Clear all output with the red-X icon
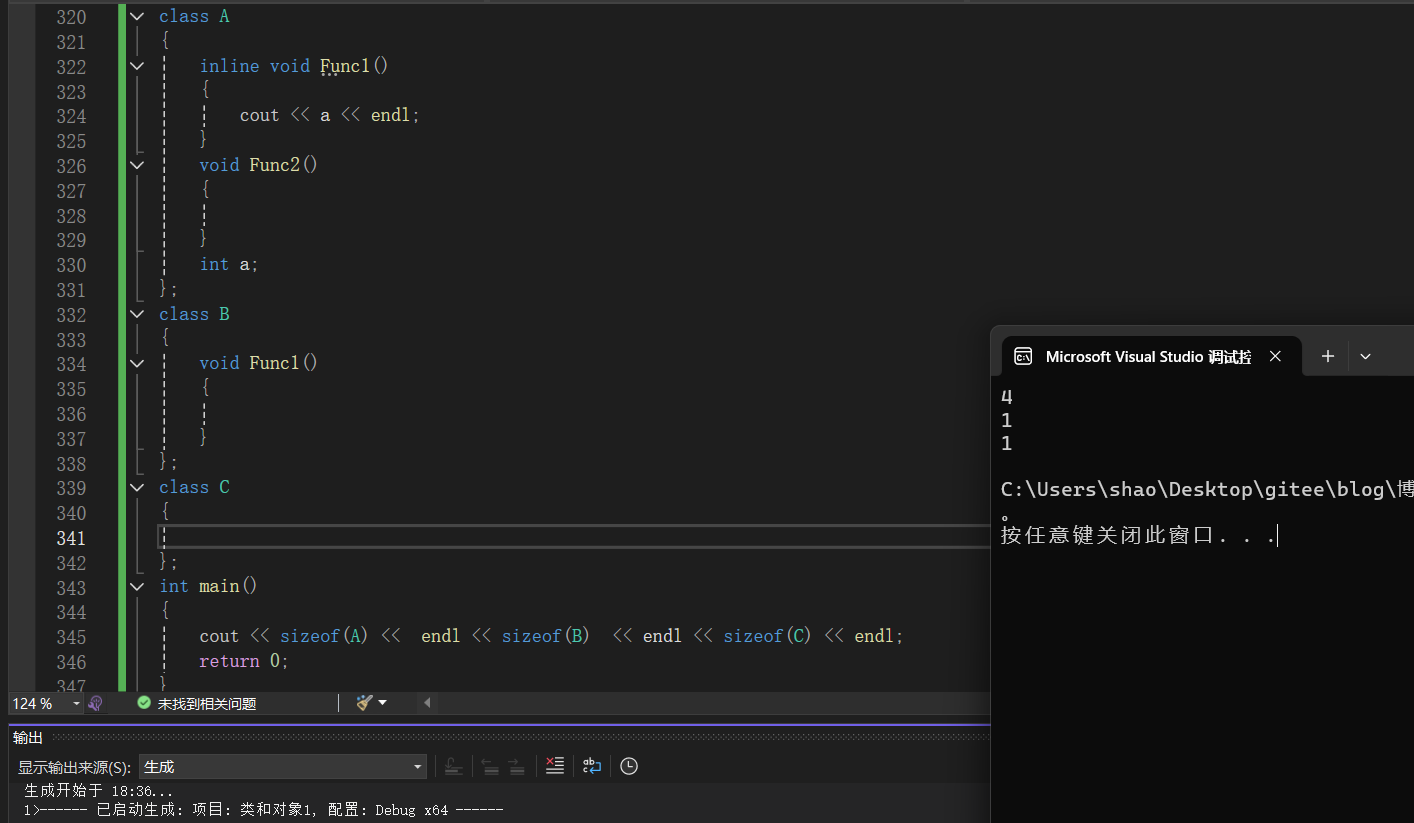This screenshot has width=1414, height=823. (x=555, y=767)
